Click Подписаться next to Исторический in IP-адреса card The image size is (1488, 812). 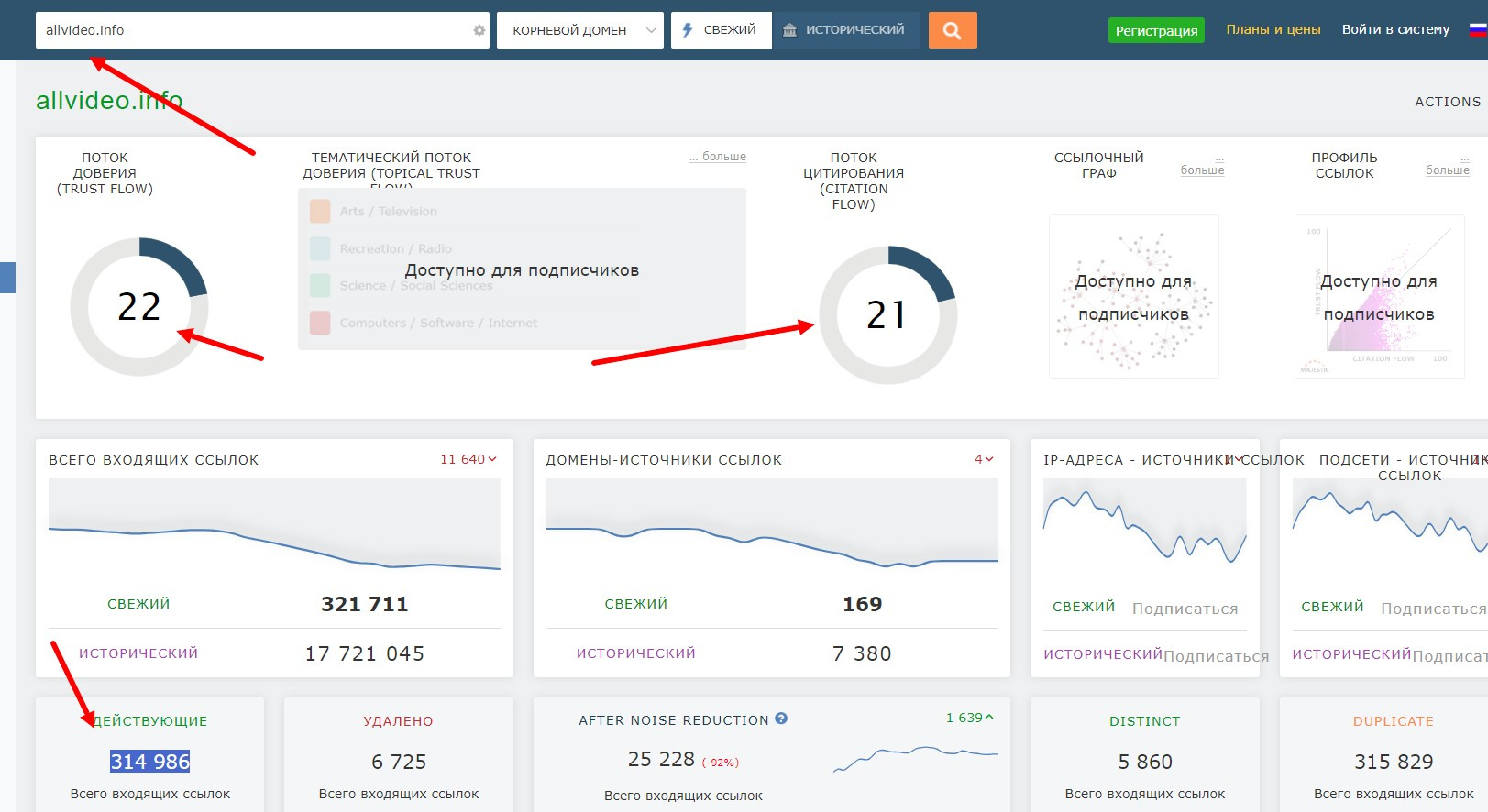(x=1216, y=656)
